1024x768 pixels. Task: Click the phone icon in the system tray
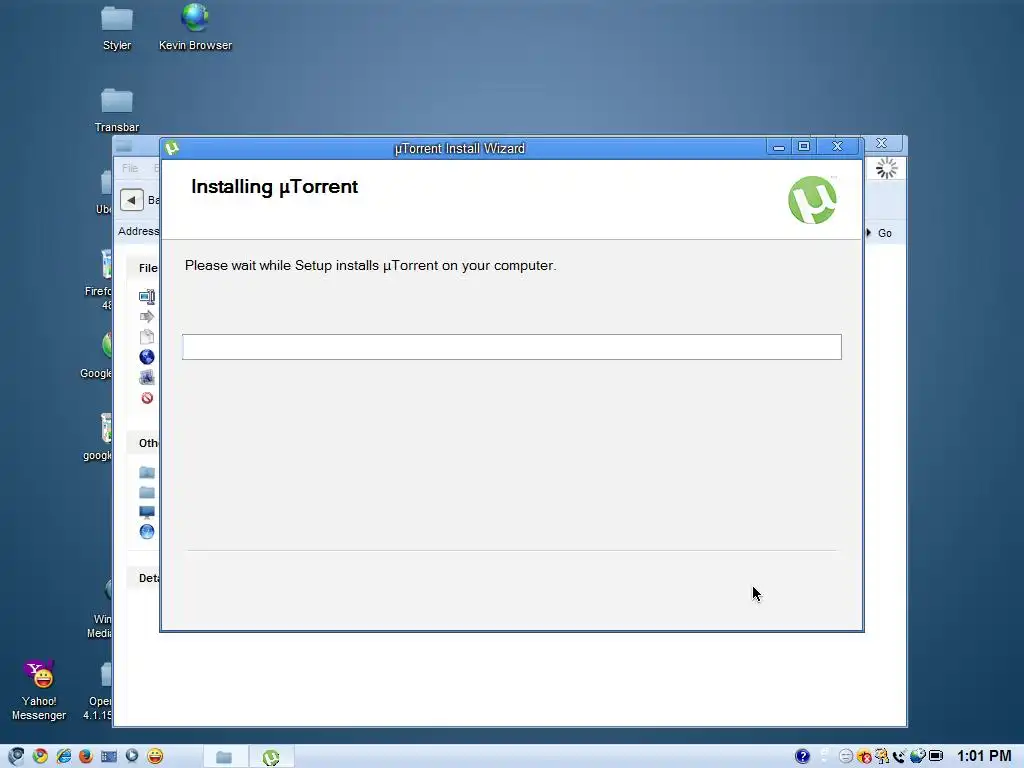pyautogui.click(x=899, y=756)
